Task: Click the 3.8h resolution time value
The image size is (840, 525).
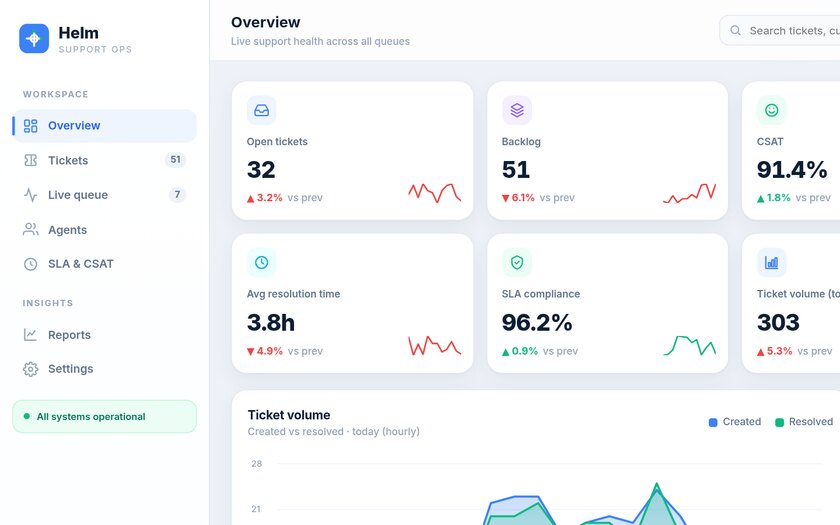Action: 271,322
